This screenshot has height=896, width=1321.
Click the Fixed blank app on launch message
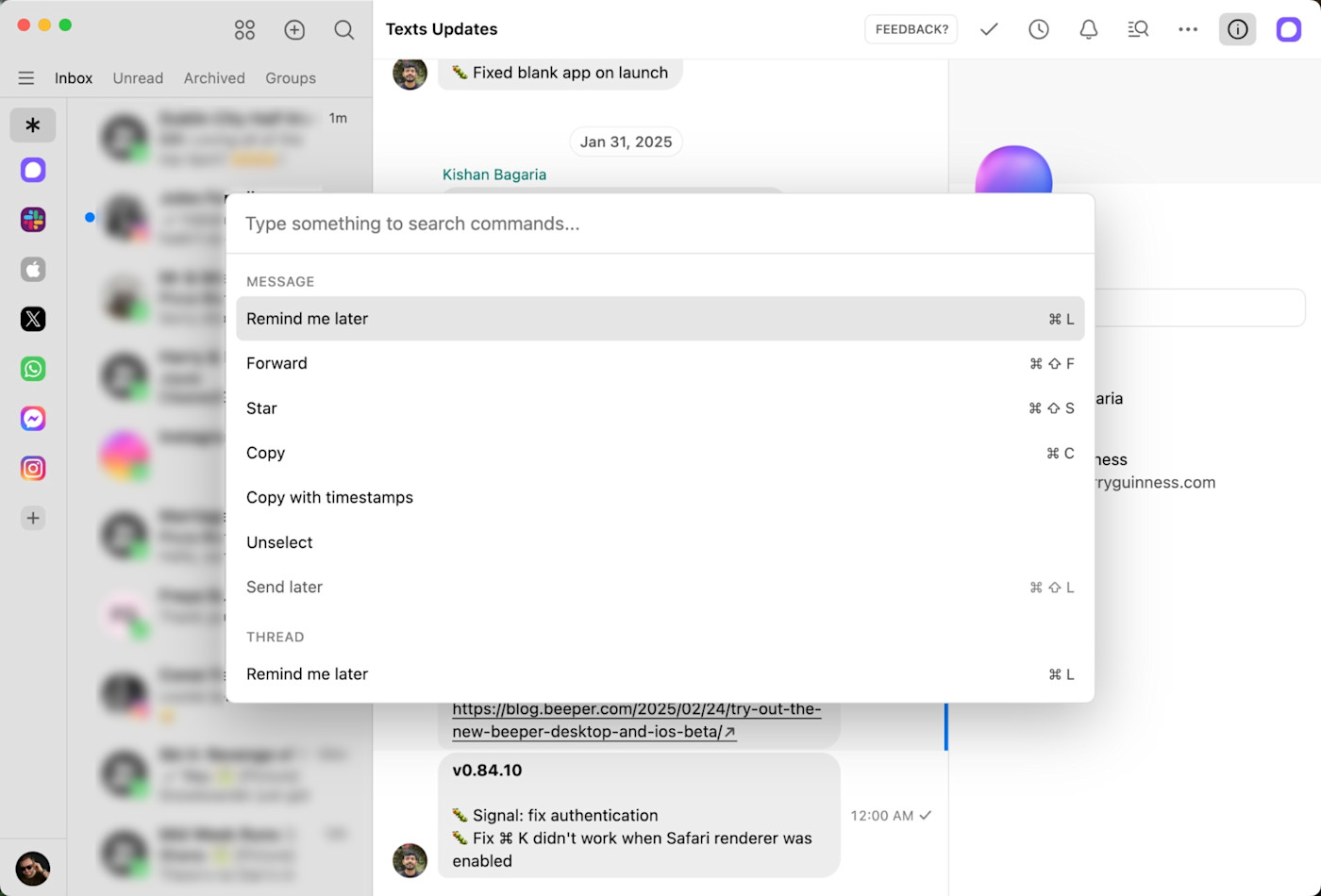pos(560,73)
